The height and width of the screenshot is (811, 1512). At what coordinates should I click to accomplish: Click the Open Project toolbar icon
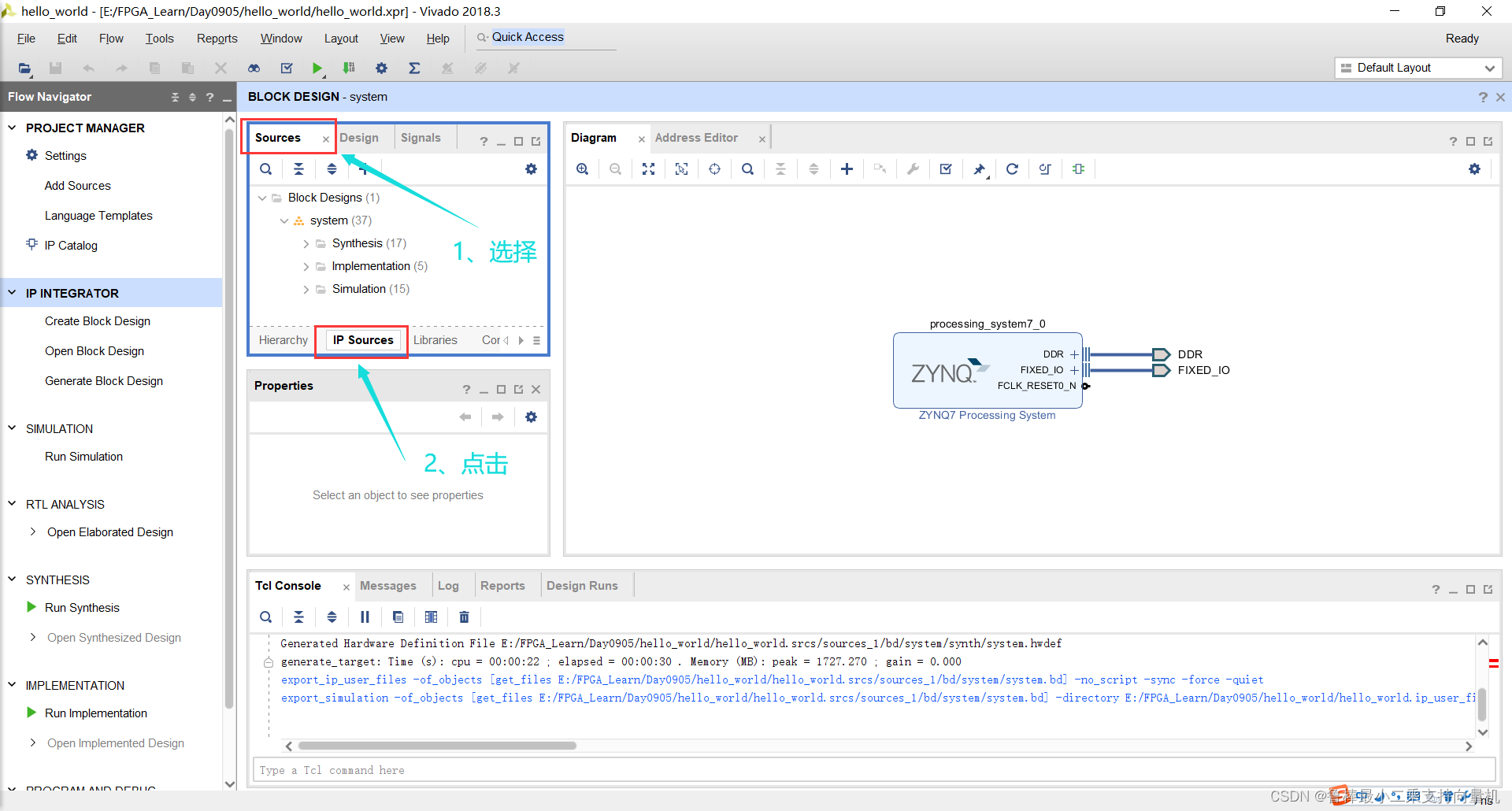(24, 69)
